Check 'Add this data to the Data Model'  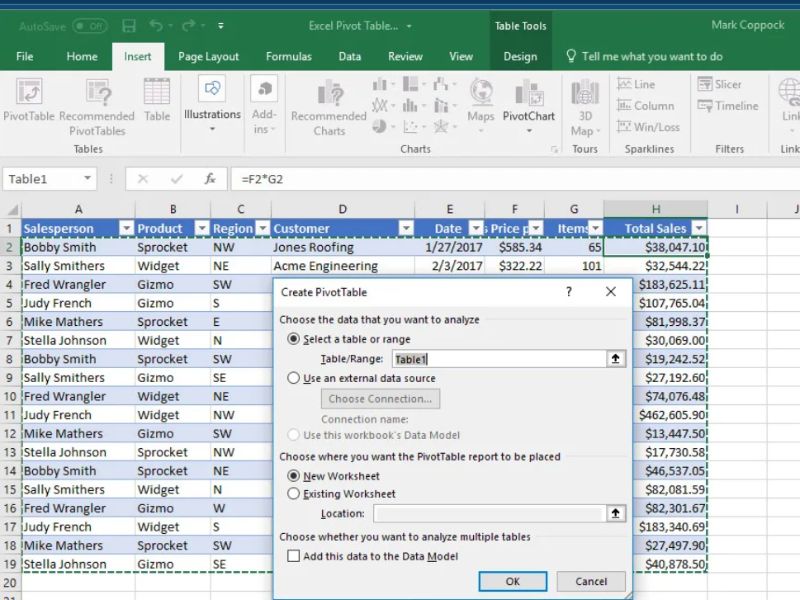point(294,556)
